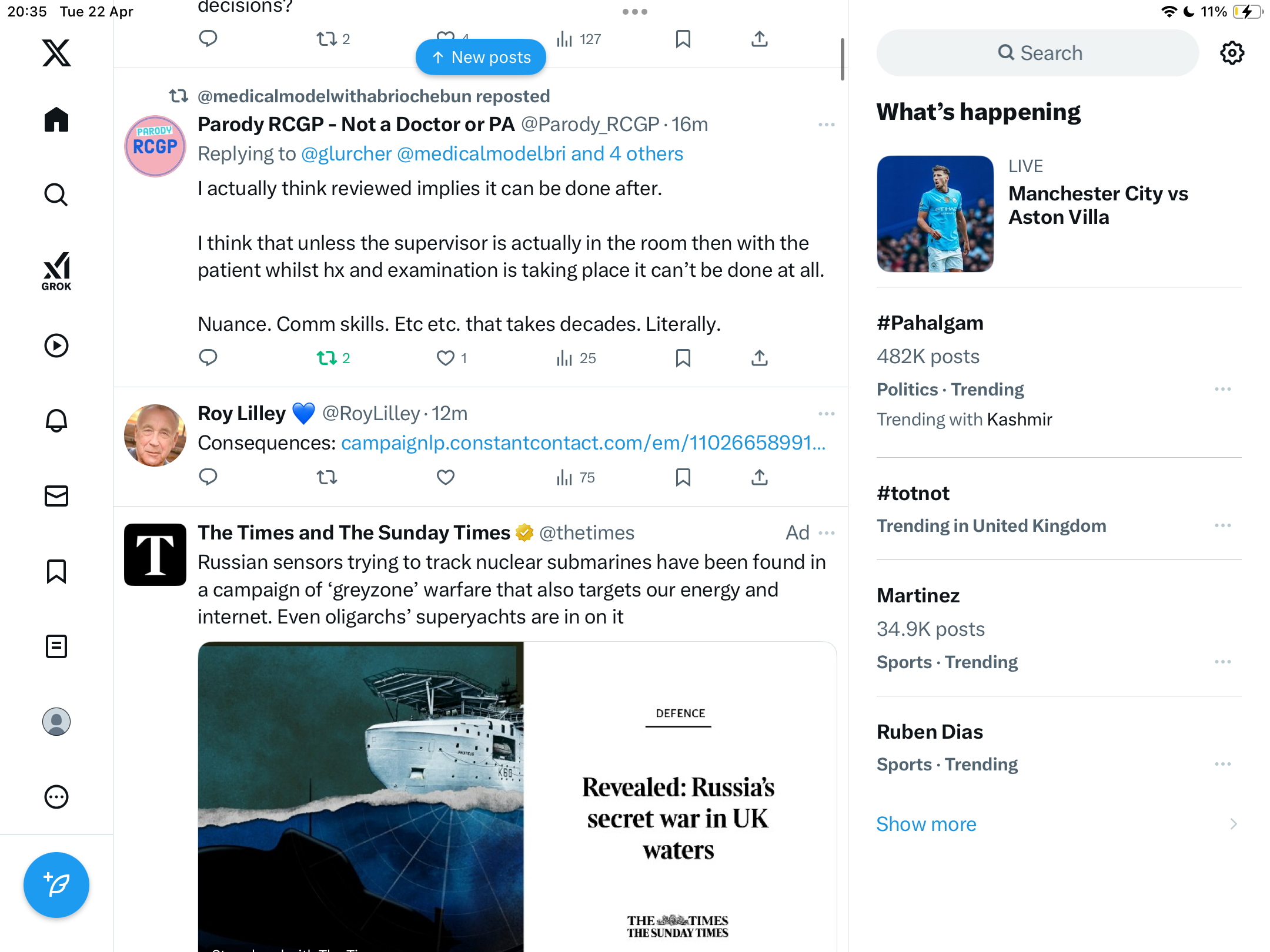Screen dimensions: 1270x952
Task: Open Grok from the sidebar
Action: [x=56, y=271]
